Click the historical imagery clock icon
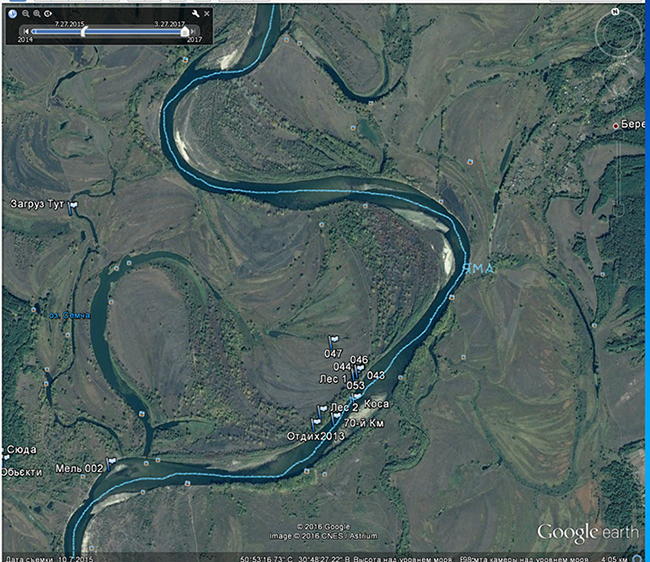 coord(12,14)
